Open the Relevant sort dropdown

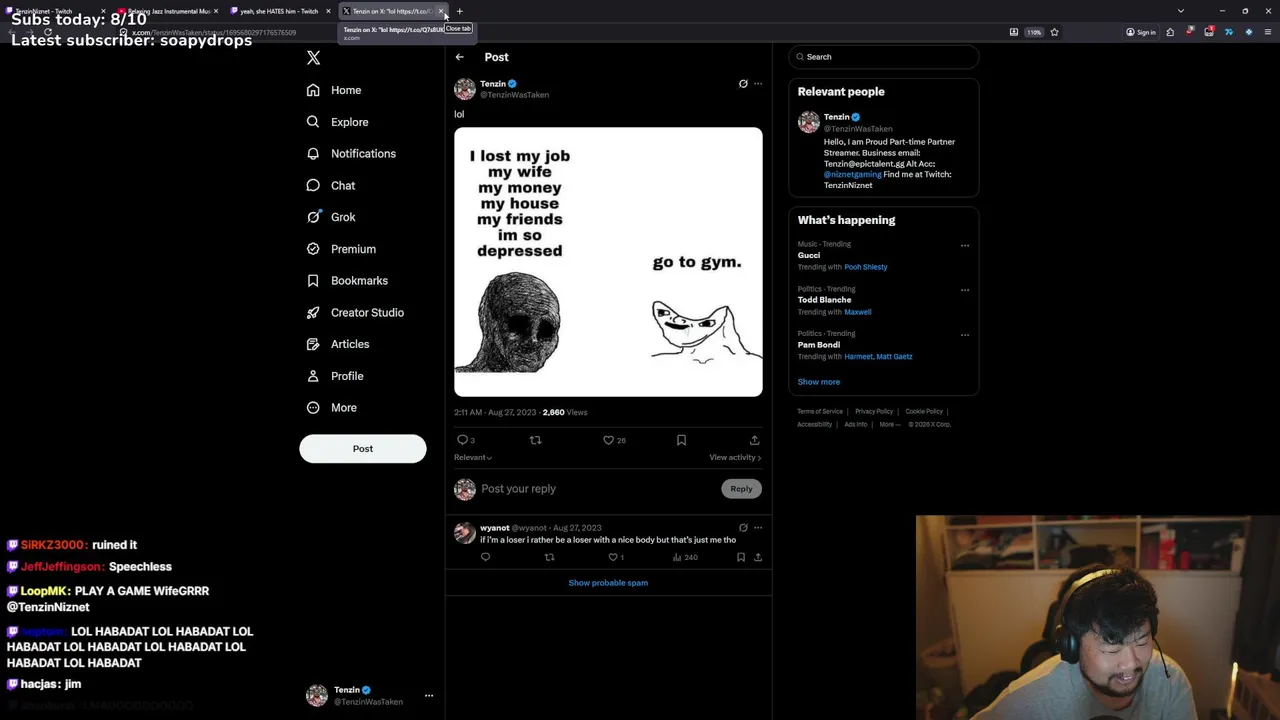click(x=473, y=458)
